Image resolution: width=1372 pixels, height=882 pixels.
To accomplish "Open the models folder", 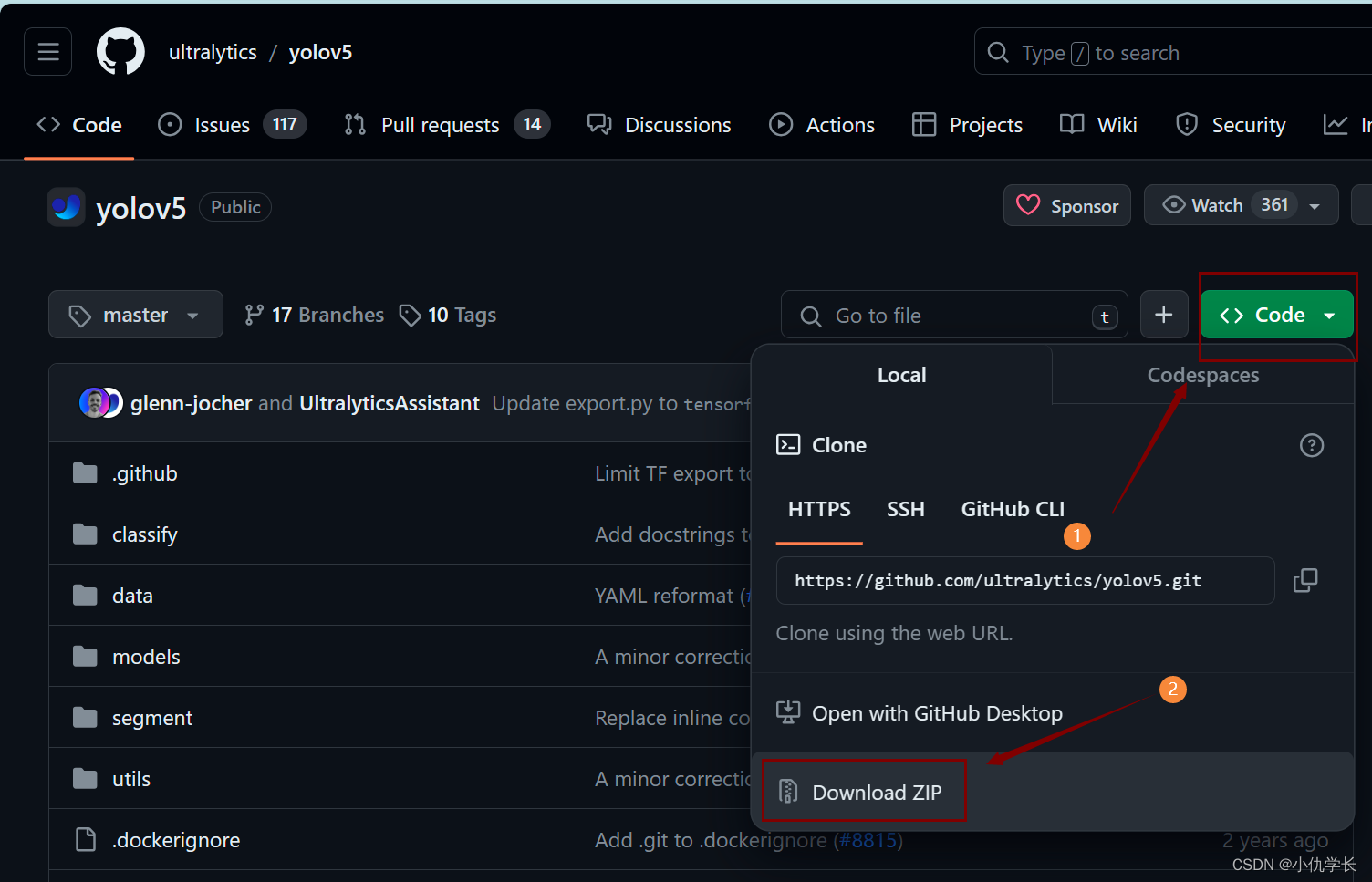I will [146, 657].
